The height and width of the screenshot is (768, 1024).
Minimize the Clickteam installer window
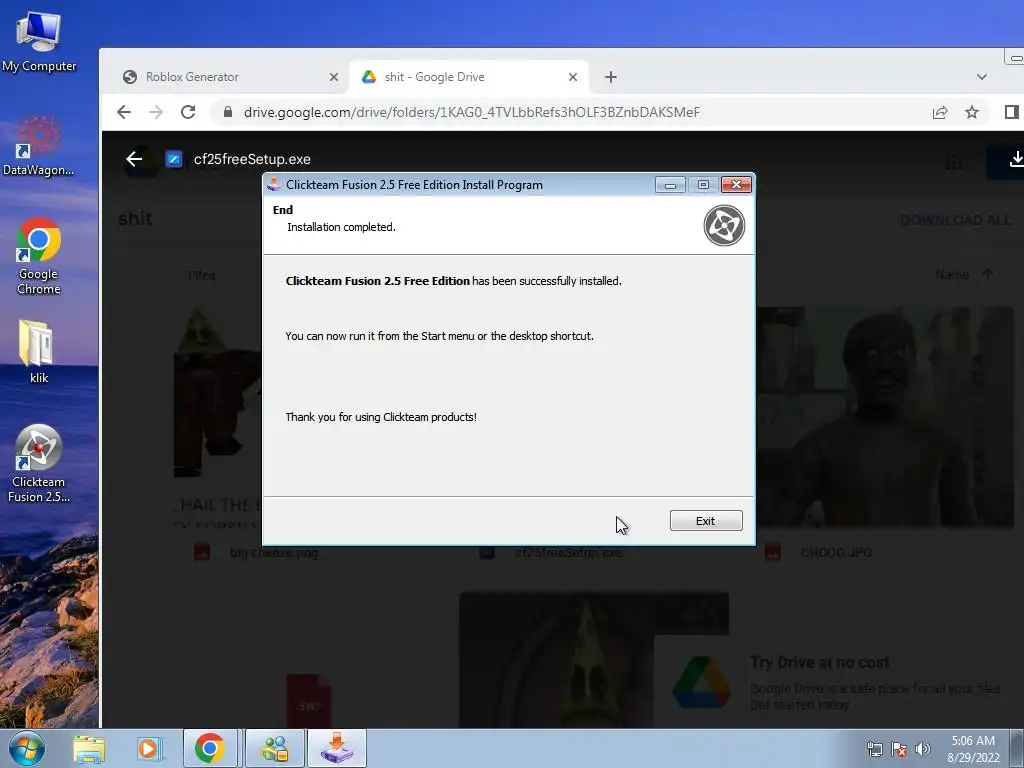coord(670,185)
